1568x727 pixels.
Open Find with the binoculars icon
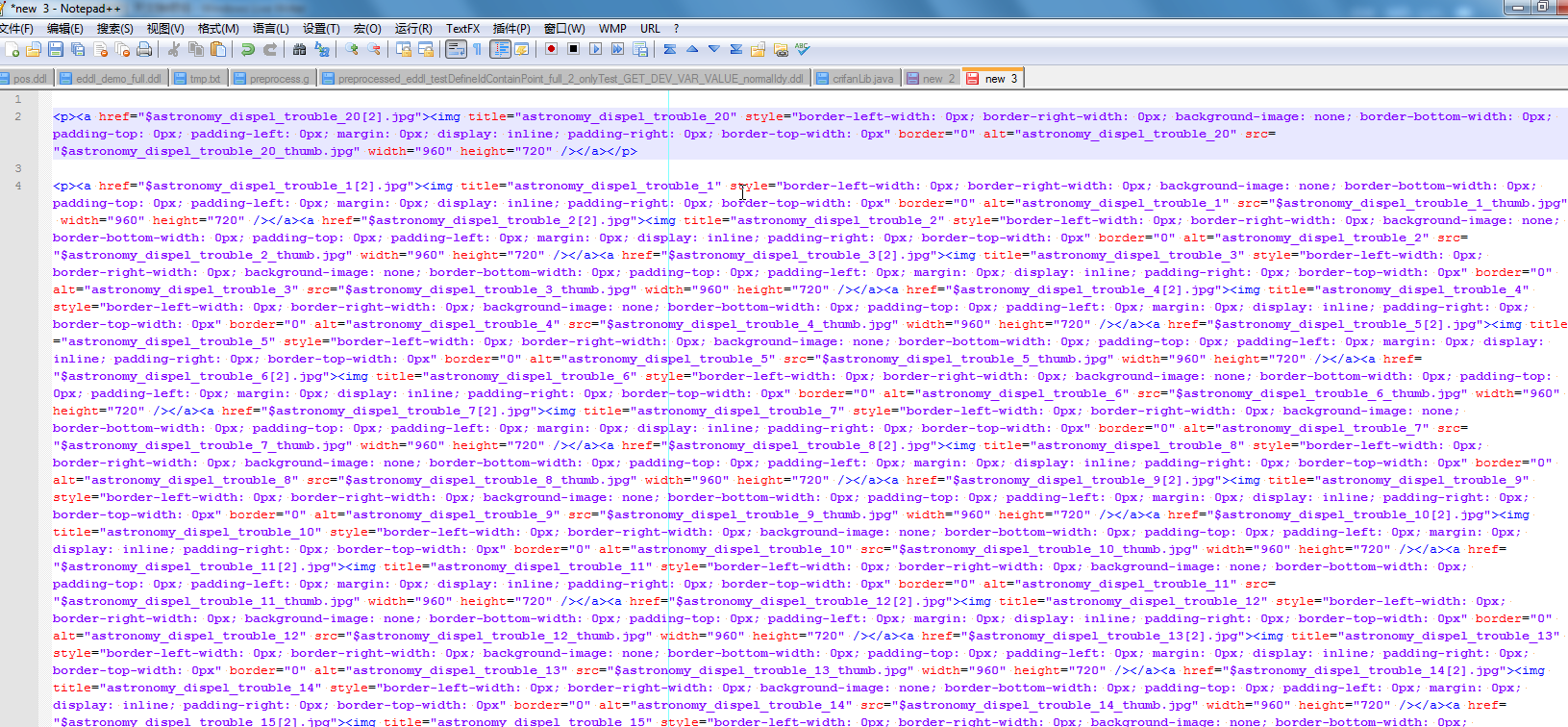point(300,49)
